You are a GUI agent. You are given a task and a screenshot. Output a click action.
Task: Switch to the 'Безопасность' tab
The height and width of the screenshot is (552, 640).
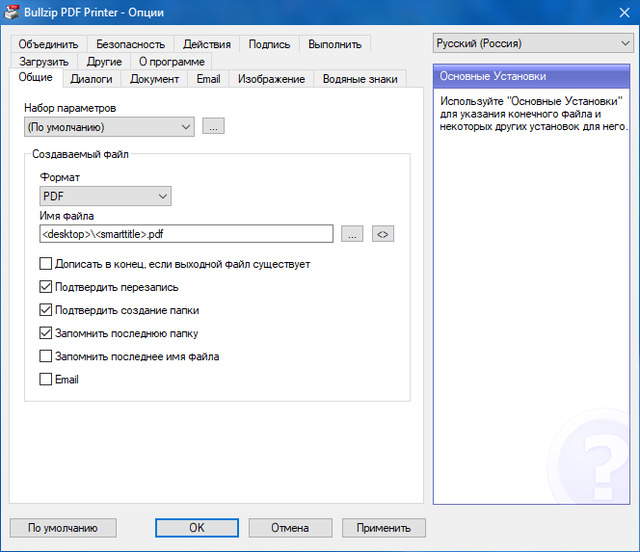[x=130, y=44]
